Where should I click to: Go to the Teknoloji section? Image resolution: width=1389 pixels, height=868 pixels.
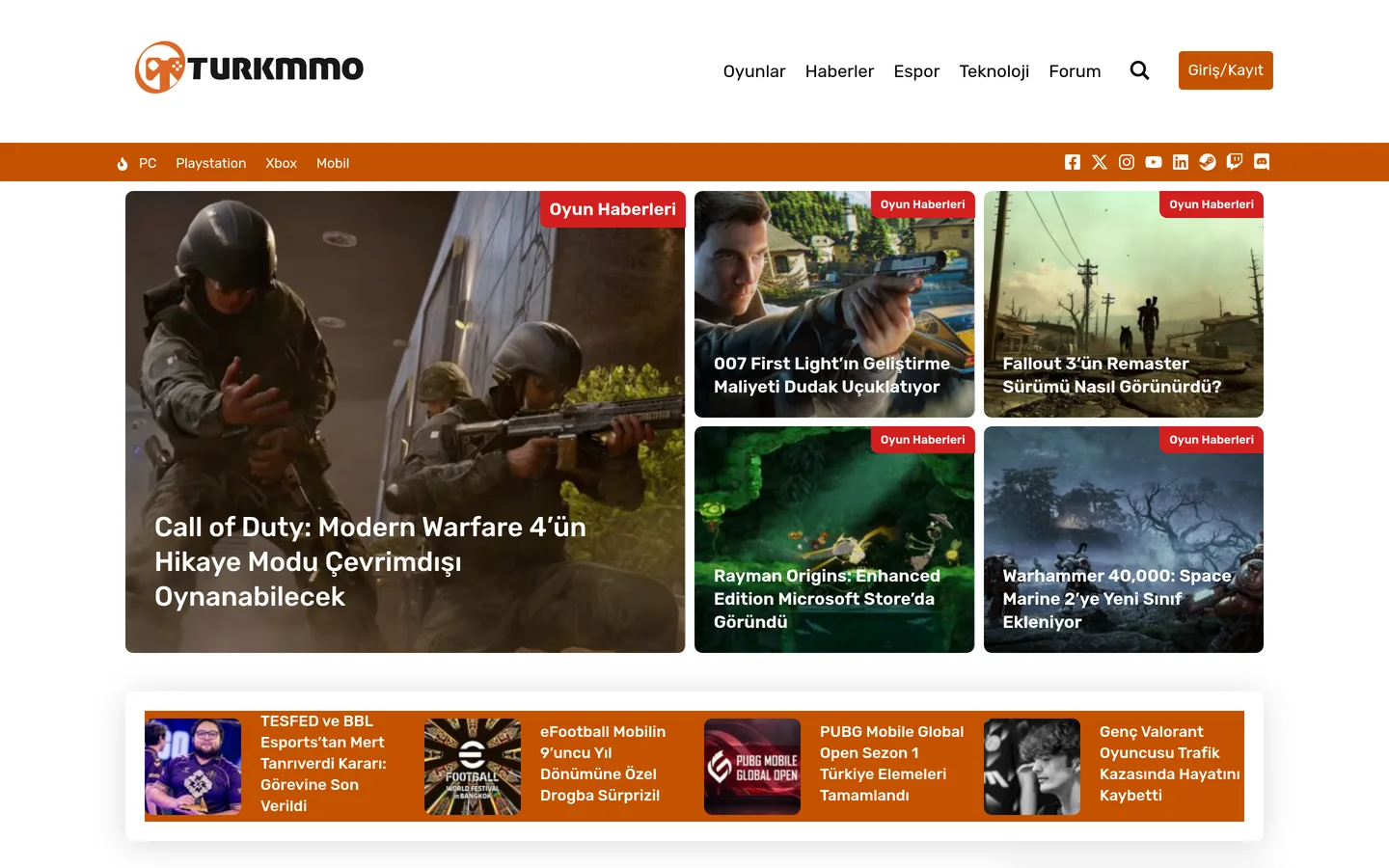(994, 71)
